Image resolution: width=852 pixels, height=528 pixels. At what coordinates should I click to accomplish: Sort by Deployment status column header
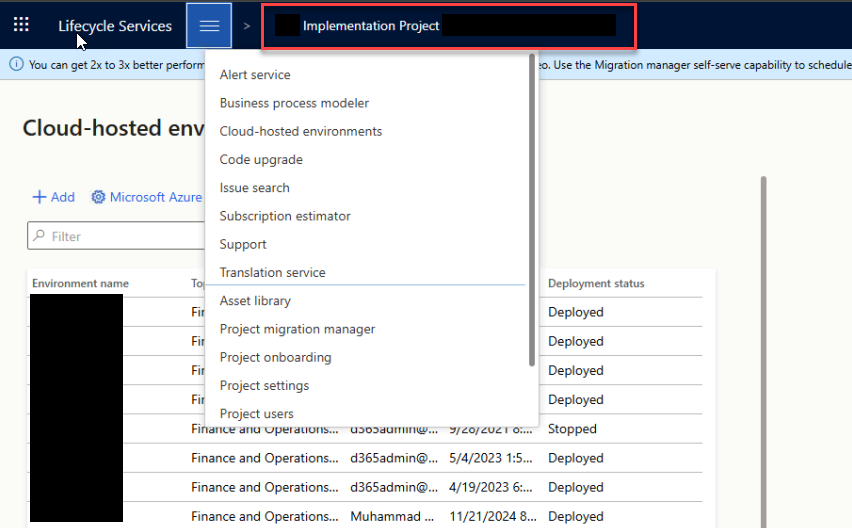(x=596, y=283)
